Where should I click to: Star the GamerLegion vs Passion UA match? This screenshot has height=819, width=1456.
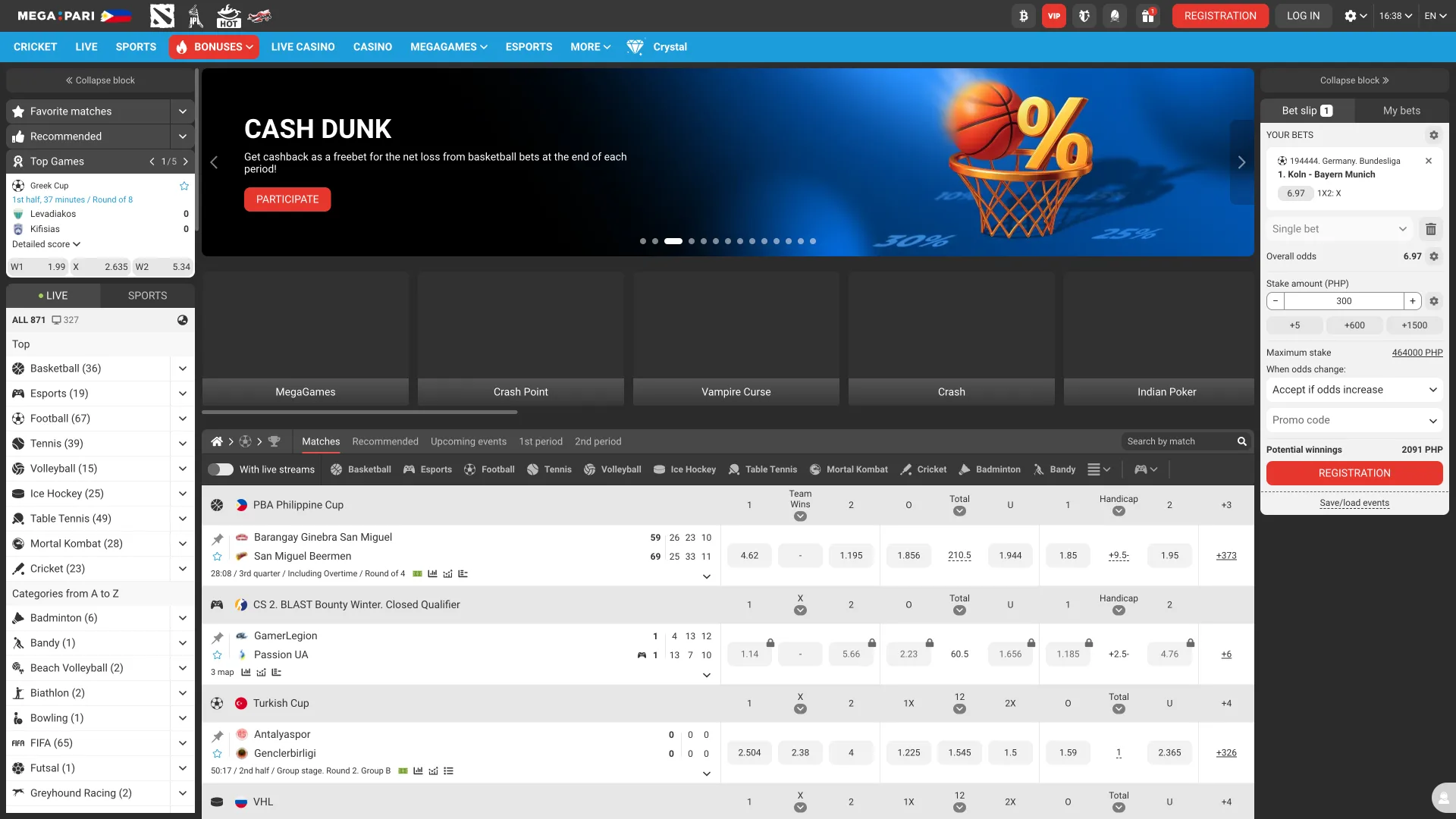pos(218,654)
